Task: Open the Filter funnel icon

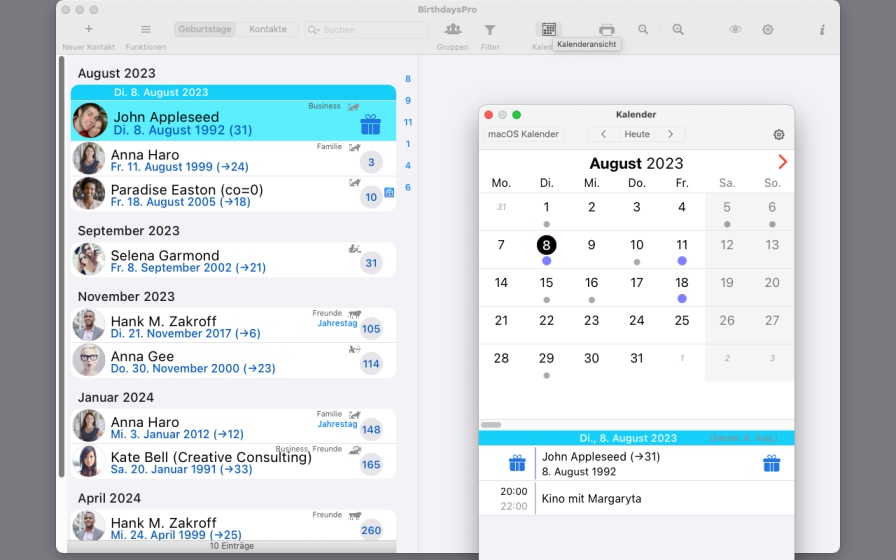Action: pos(490,30)
